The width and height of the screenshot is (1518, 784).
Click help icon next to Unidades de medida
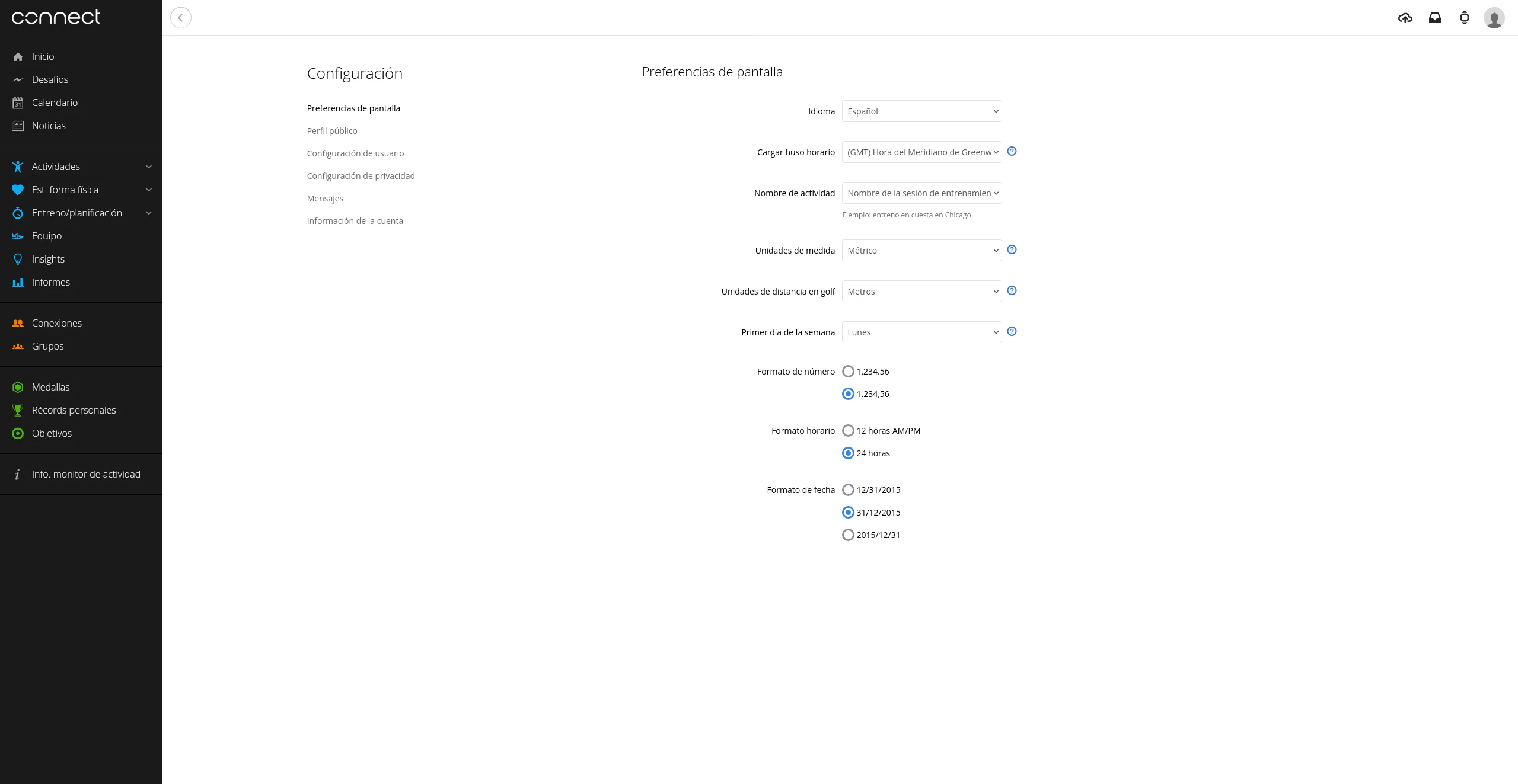click(1012, 249)
